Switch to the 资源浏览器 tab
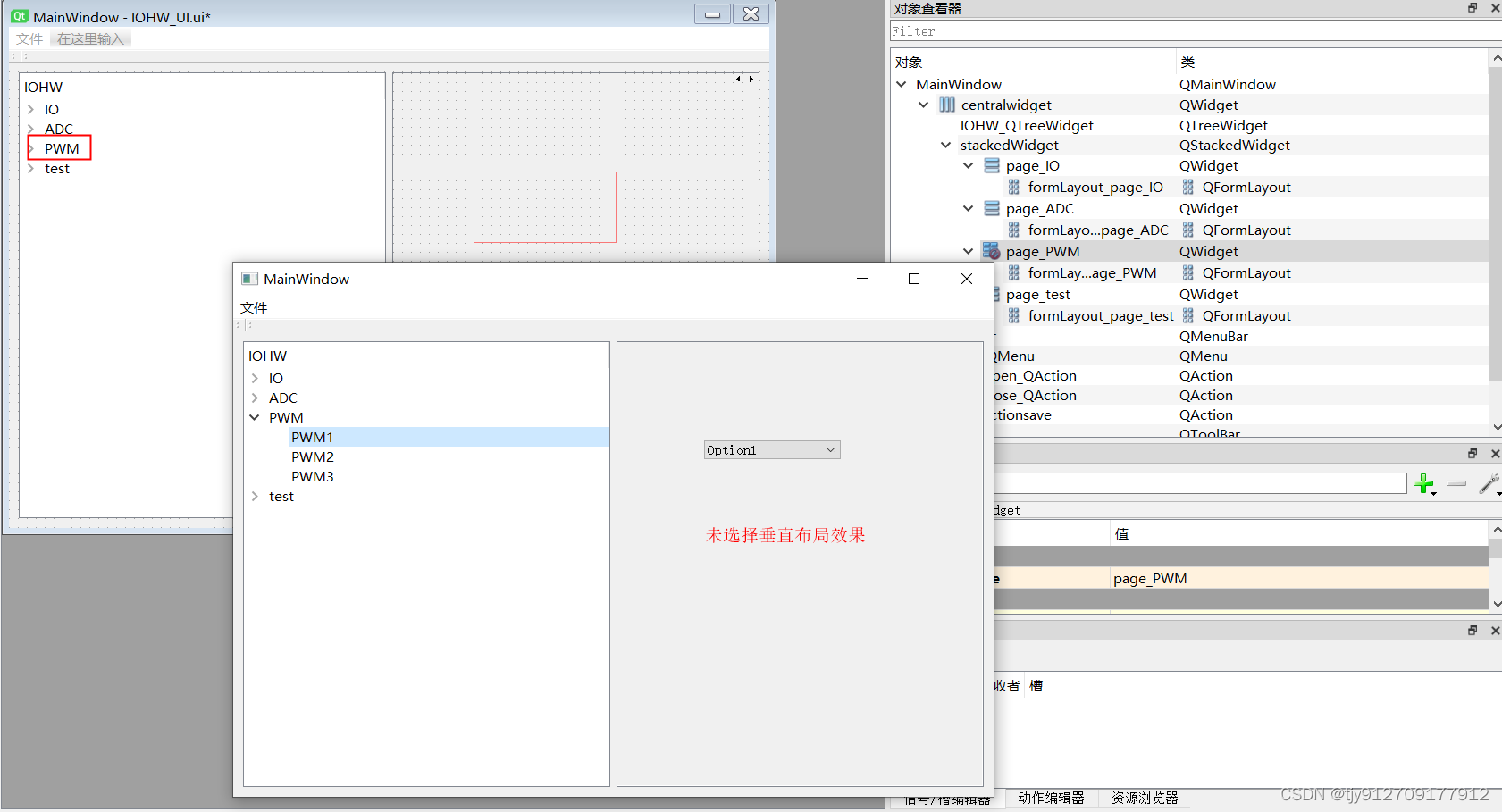The image size is (1502, 812). tap(1145, 798)
